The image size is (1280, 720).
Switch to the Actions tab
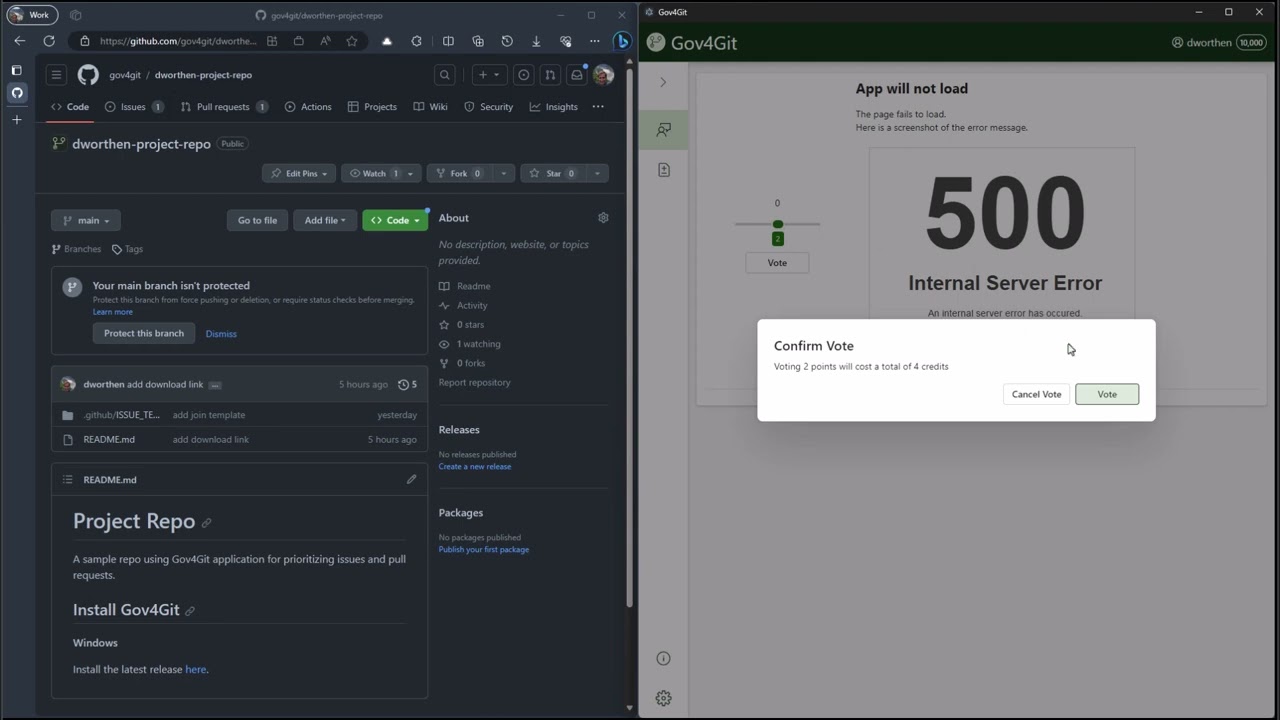pyautogui.click(x=308, y=107)
